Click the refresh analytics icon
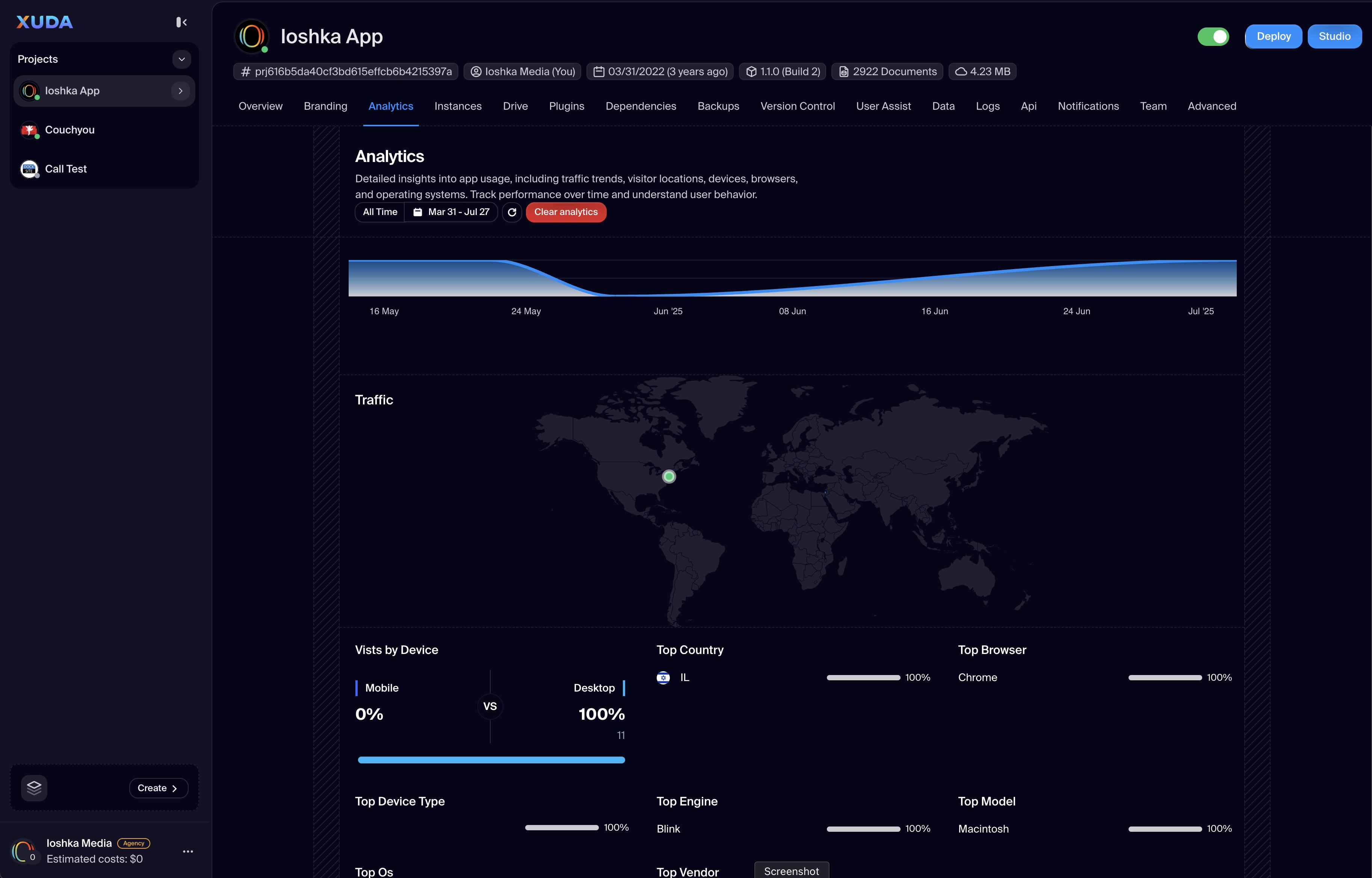The height and width of the screenshot is (878, 1372). pyautogui.click(x=512, y=212)
